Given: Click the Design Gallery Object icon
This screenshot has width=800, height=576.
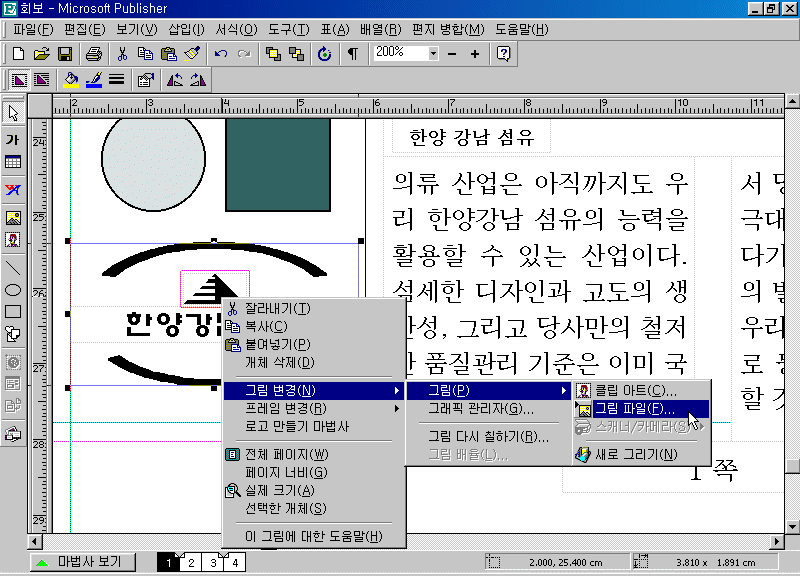Looking at the screenshot, I should (13, 434).
